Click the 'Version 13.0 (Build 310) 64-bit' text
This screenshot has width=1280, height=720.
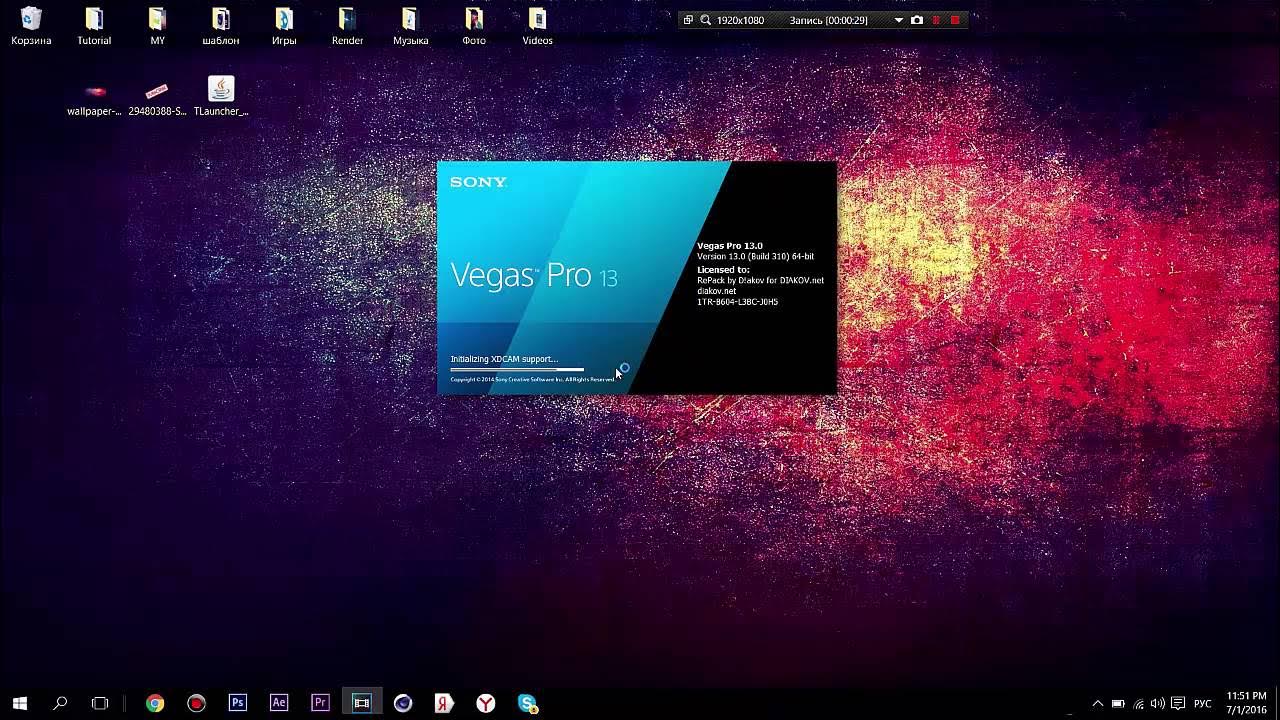pos(755,257)
